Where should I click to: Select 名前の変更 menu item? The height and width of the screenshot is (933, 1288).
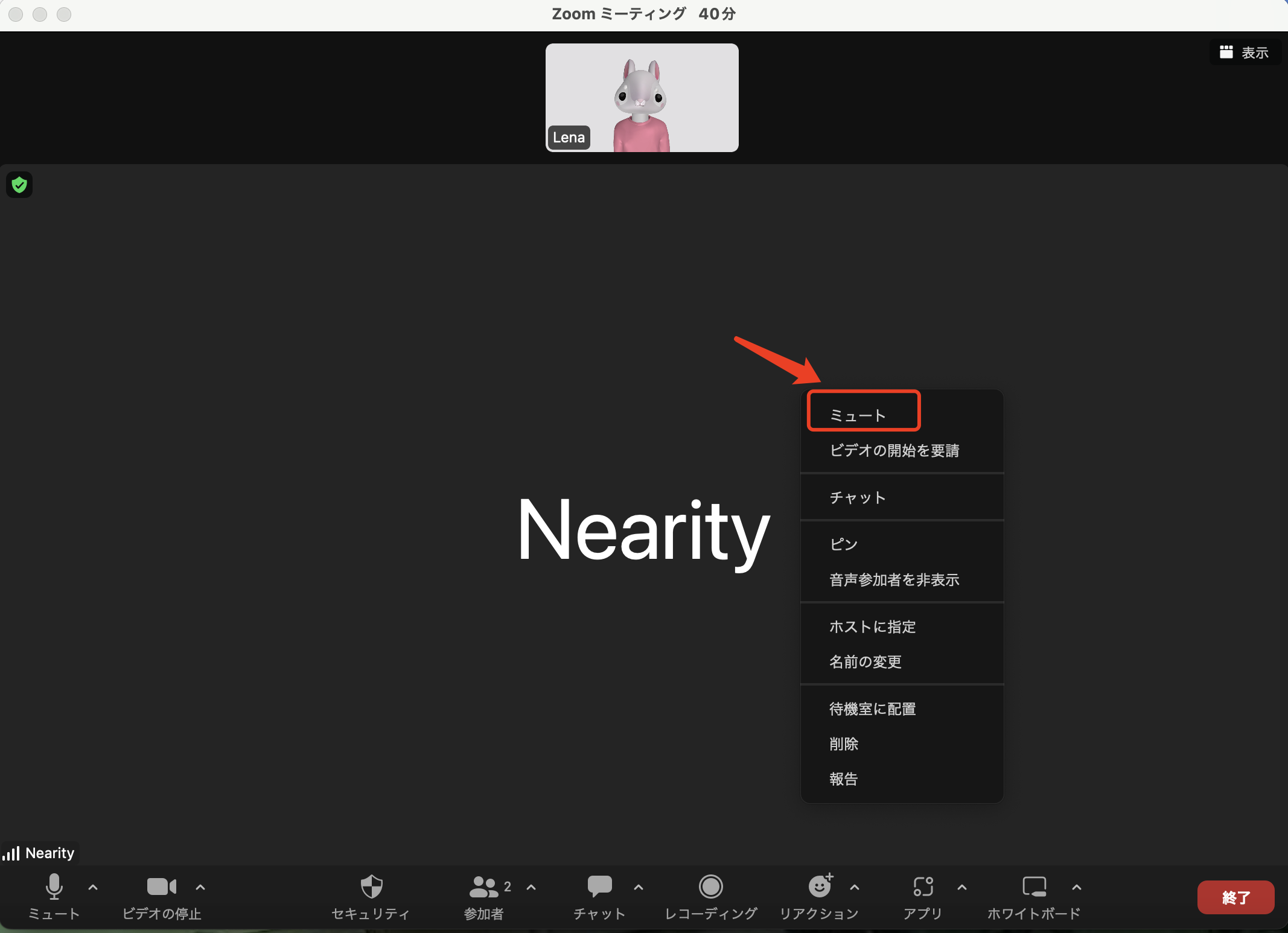(902, 662)
